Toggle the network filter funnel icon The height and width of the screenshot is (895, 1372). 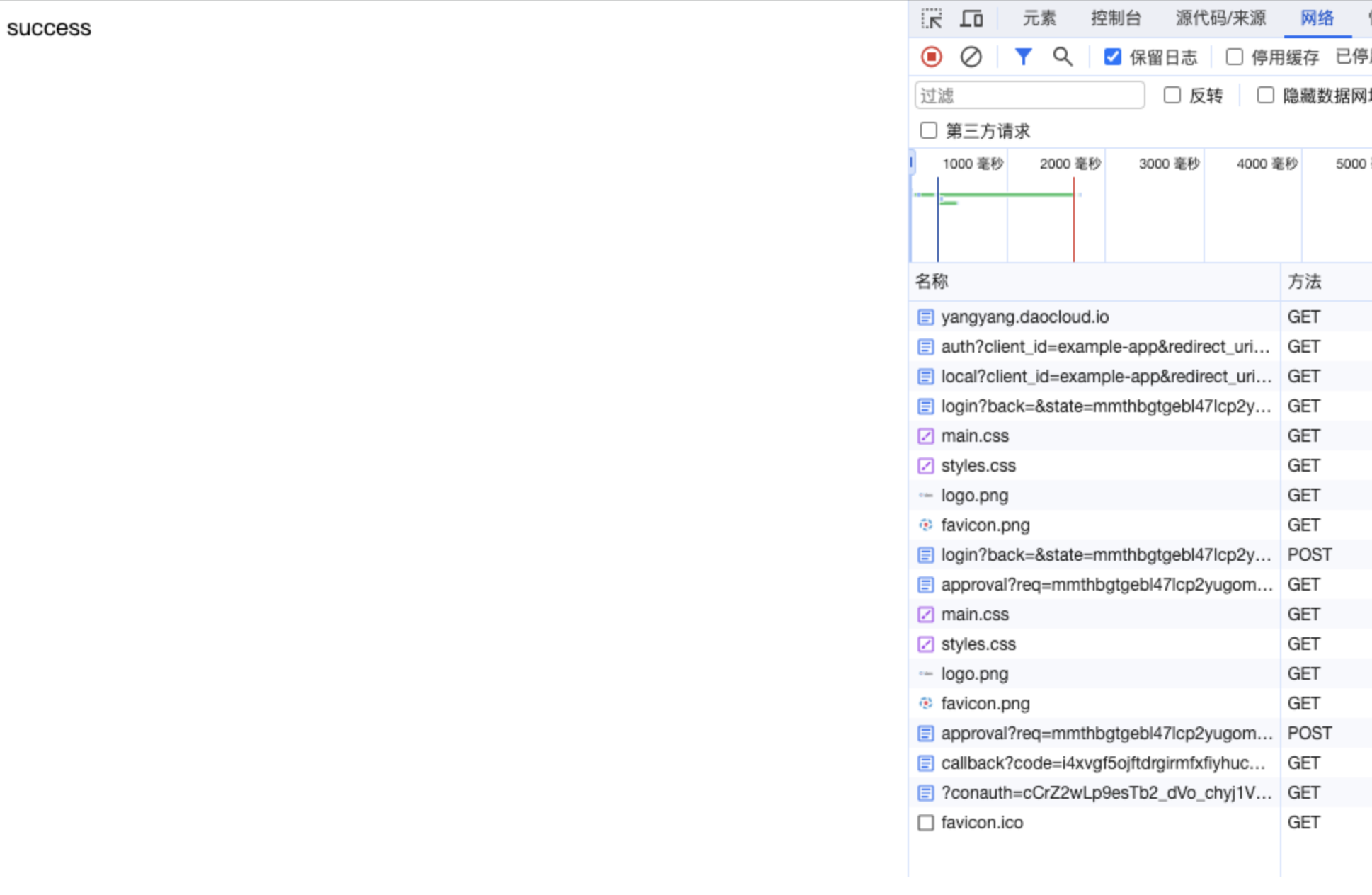pyautogui.click(x=1023, y=57)
